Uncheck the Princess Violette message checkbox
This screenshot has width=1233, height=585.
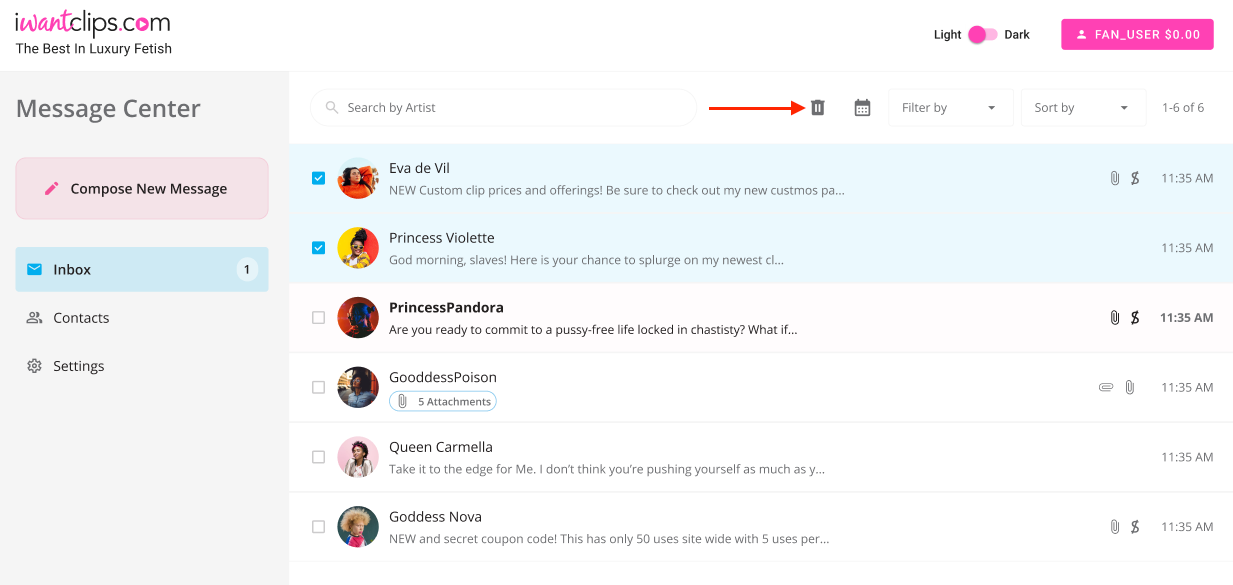[x=318, y=248]
